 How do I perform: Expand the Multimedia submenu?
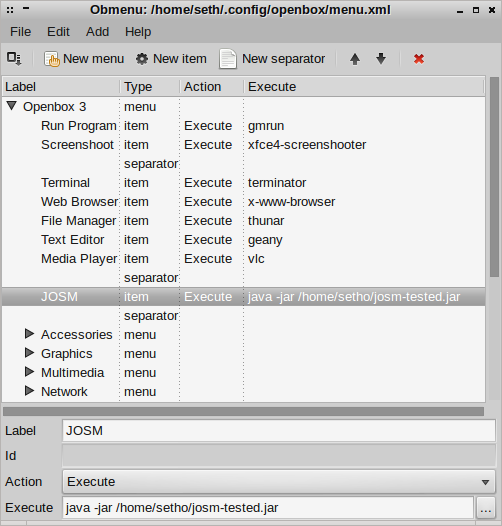pos(30,372)
